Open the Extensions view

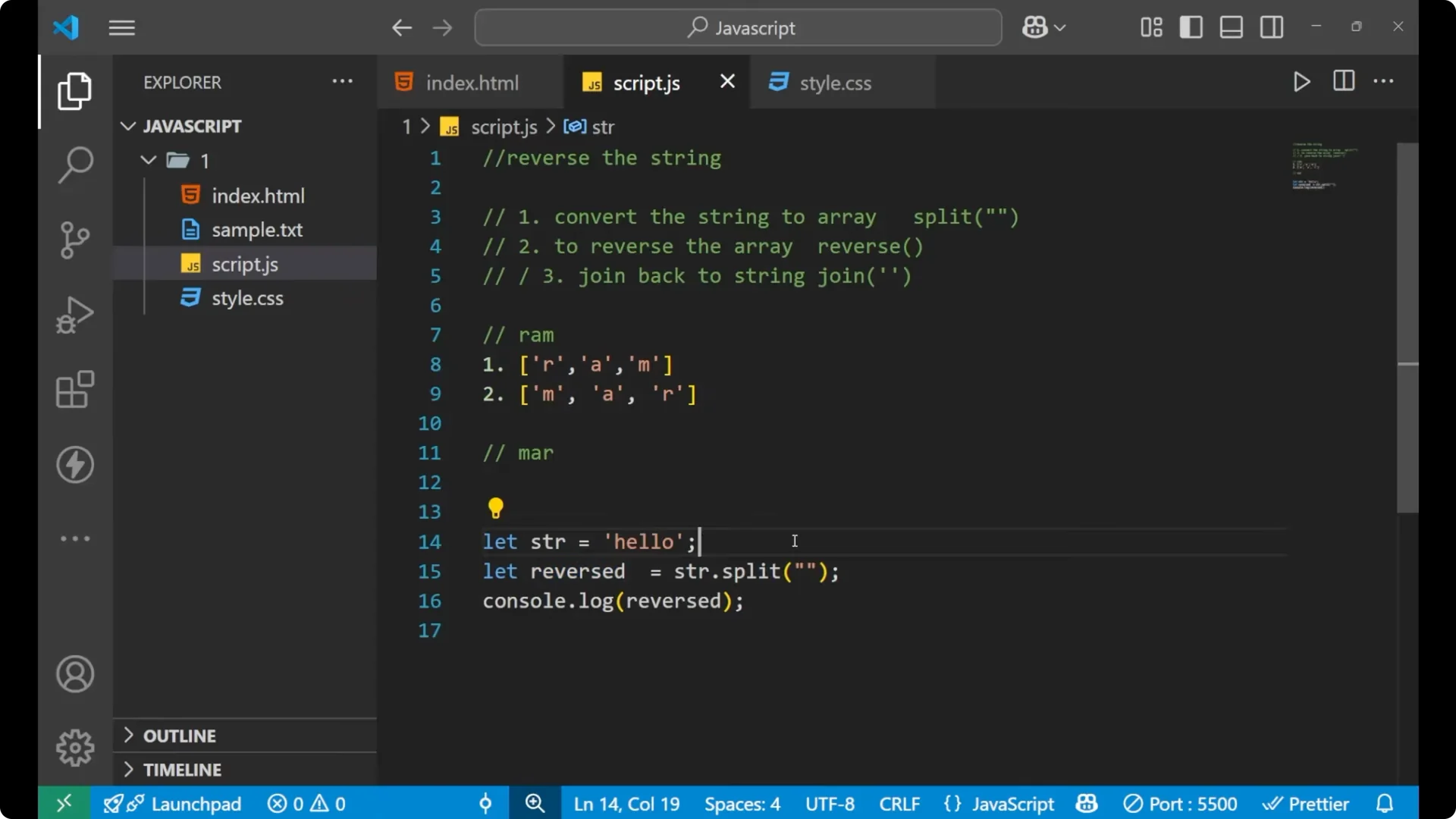[74, 390]
